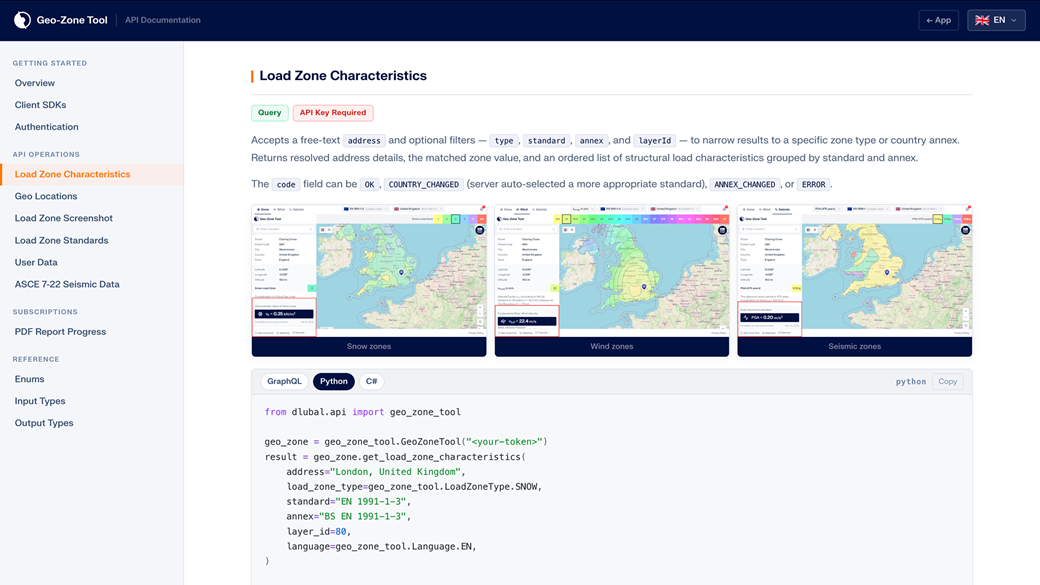Screen dimensions: 1040x585
Task: Switch code sample to C# tab
Action: pos(371,381)
